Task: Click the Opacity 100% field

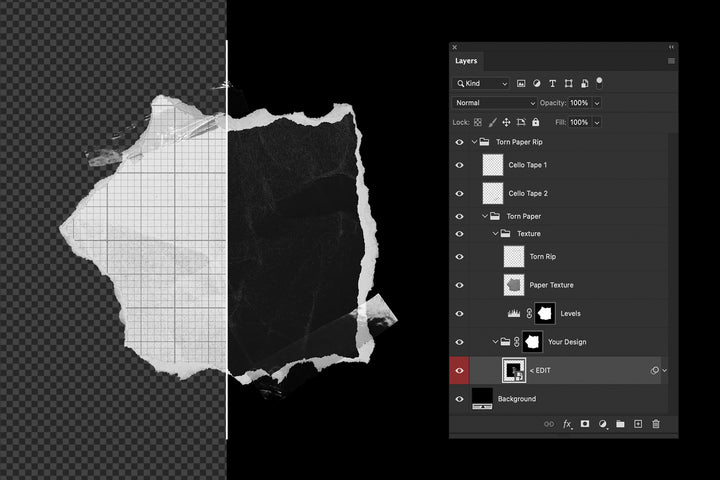Action: click(x=579, y=103)
